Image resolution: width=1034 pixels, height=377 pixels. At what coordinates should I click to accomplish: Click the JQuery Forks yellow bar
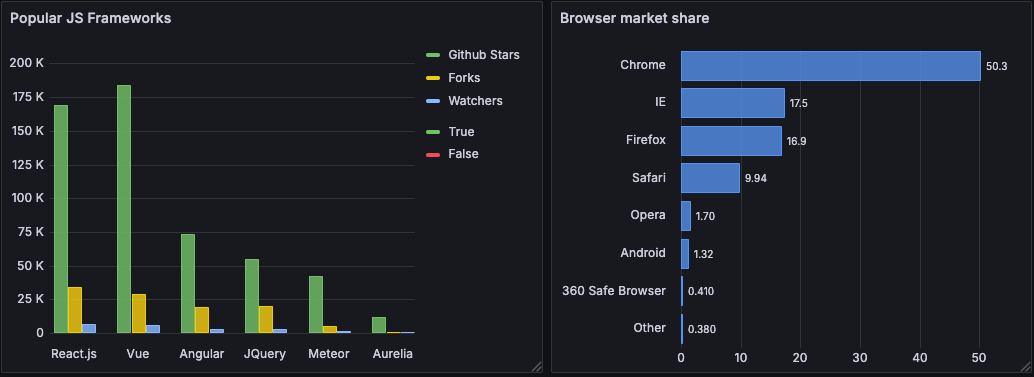(266, 320)
